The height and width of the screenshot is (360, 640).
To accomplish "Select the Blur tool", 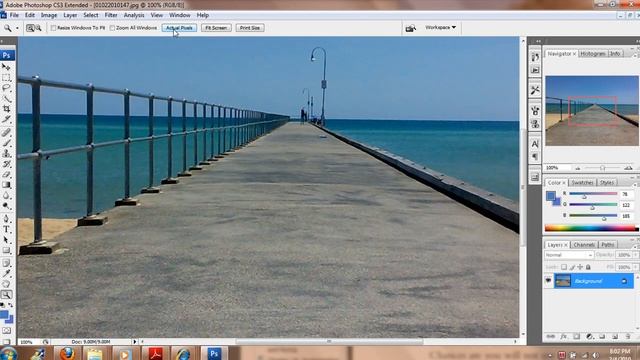I will pyautogui.click(x=6, y=196).
